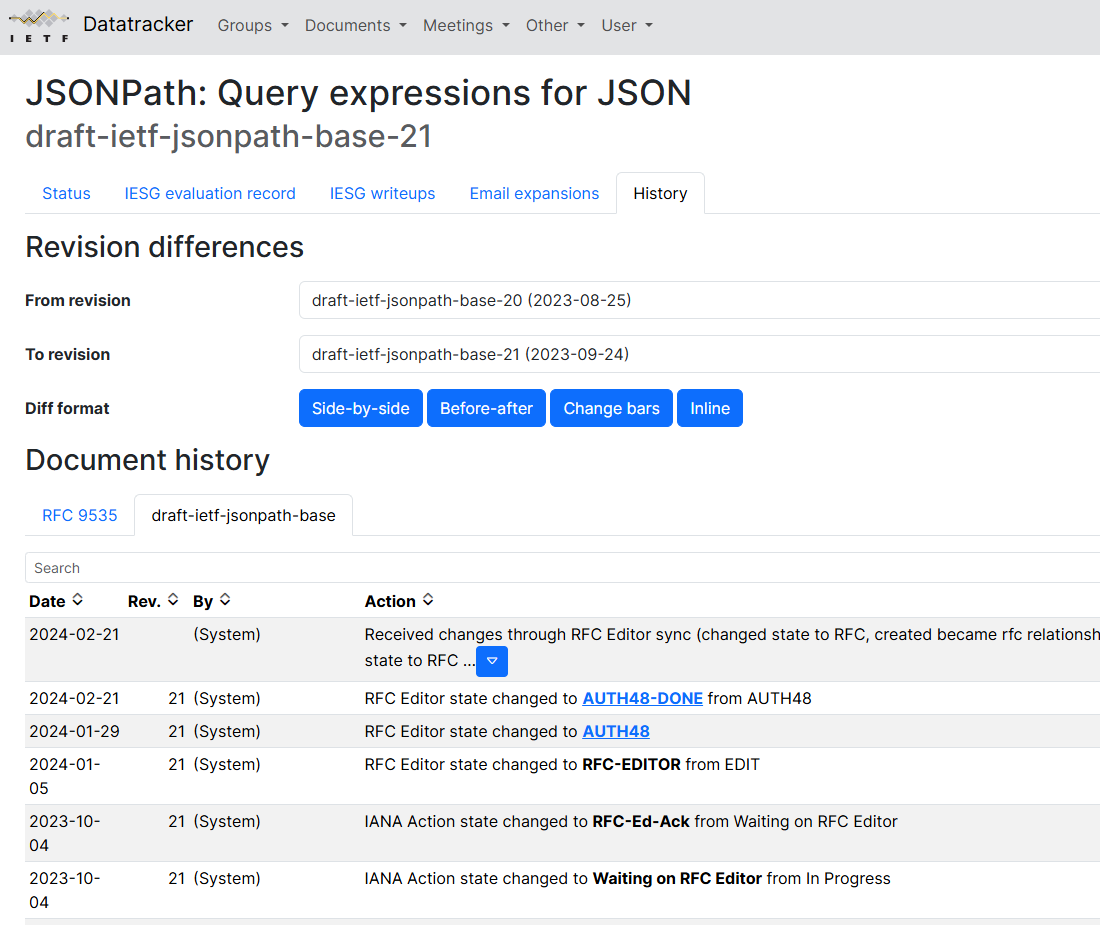Open the Documents dropdown menu
Screen dimensions: 1100x925
356,25
